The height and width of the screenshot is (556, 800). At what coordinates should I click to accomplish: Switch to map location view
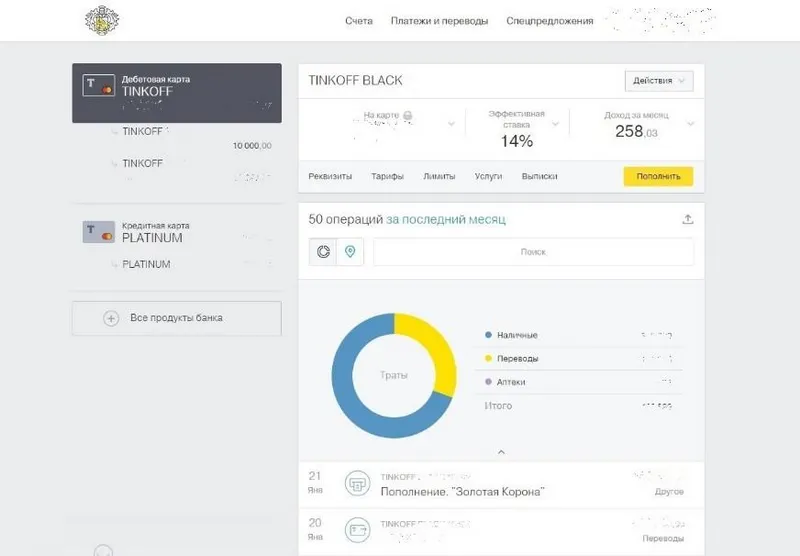[350, 252]
